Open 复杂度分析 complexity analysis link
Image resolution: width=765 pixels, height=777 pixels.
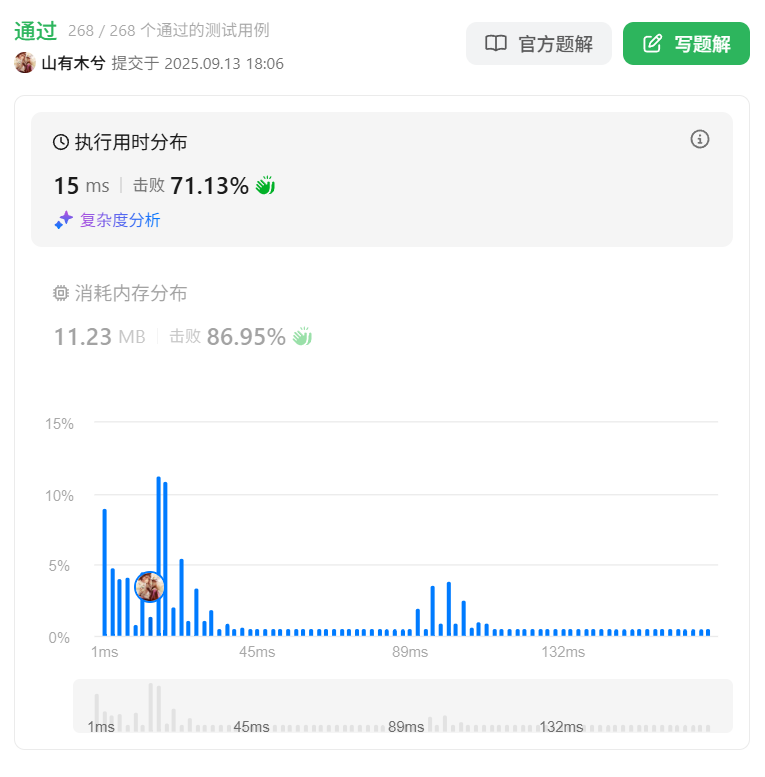click(120, 220)
